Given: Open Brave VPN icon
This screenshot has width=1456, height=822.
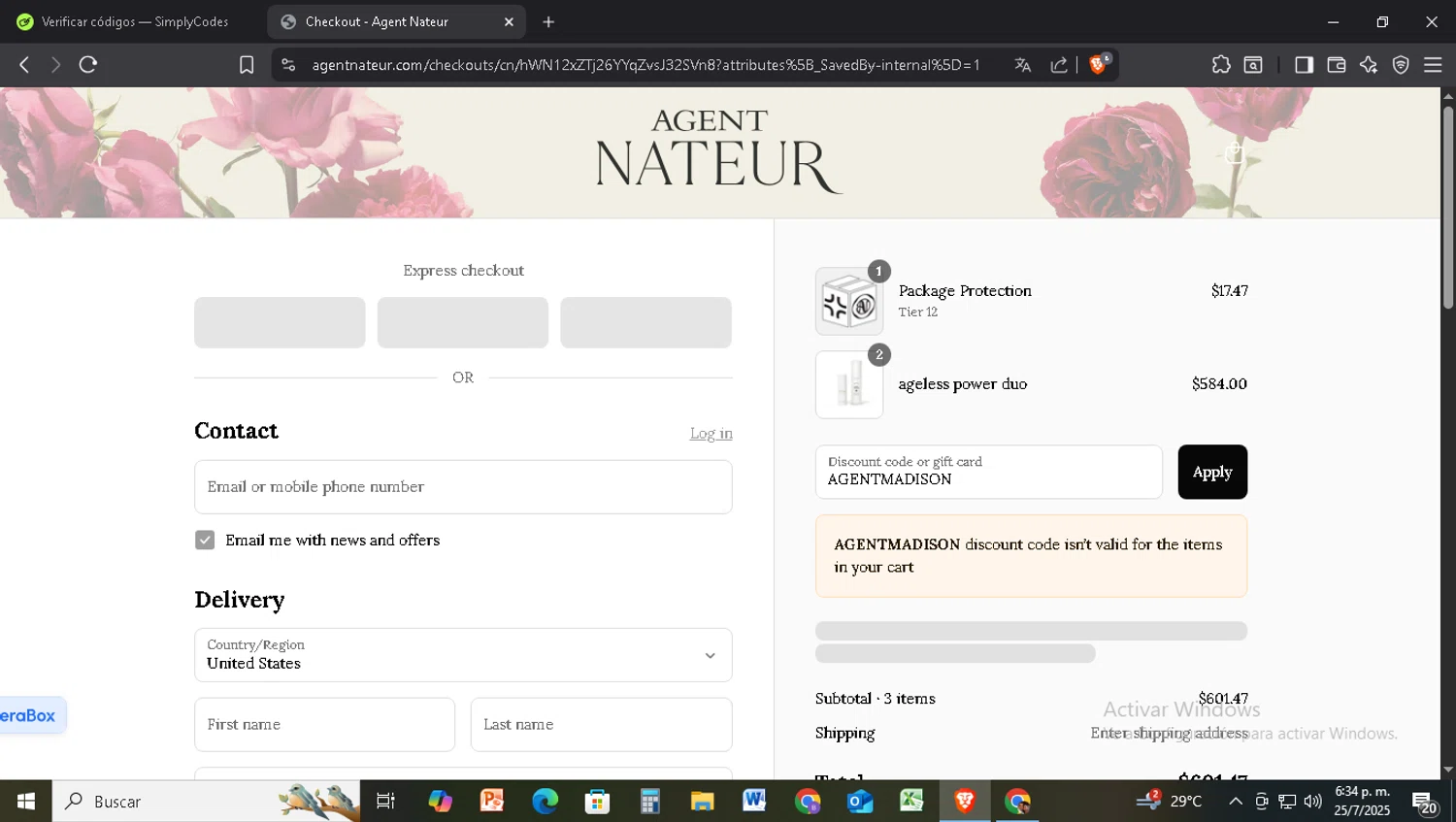Looking at the screenshot, I should coord(1401,65).
